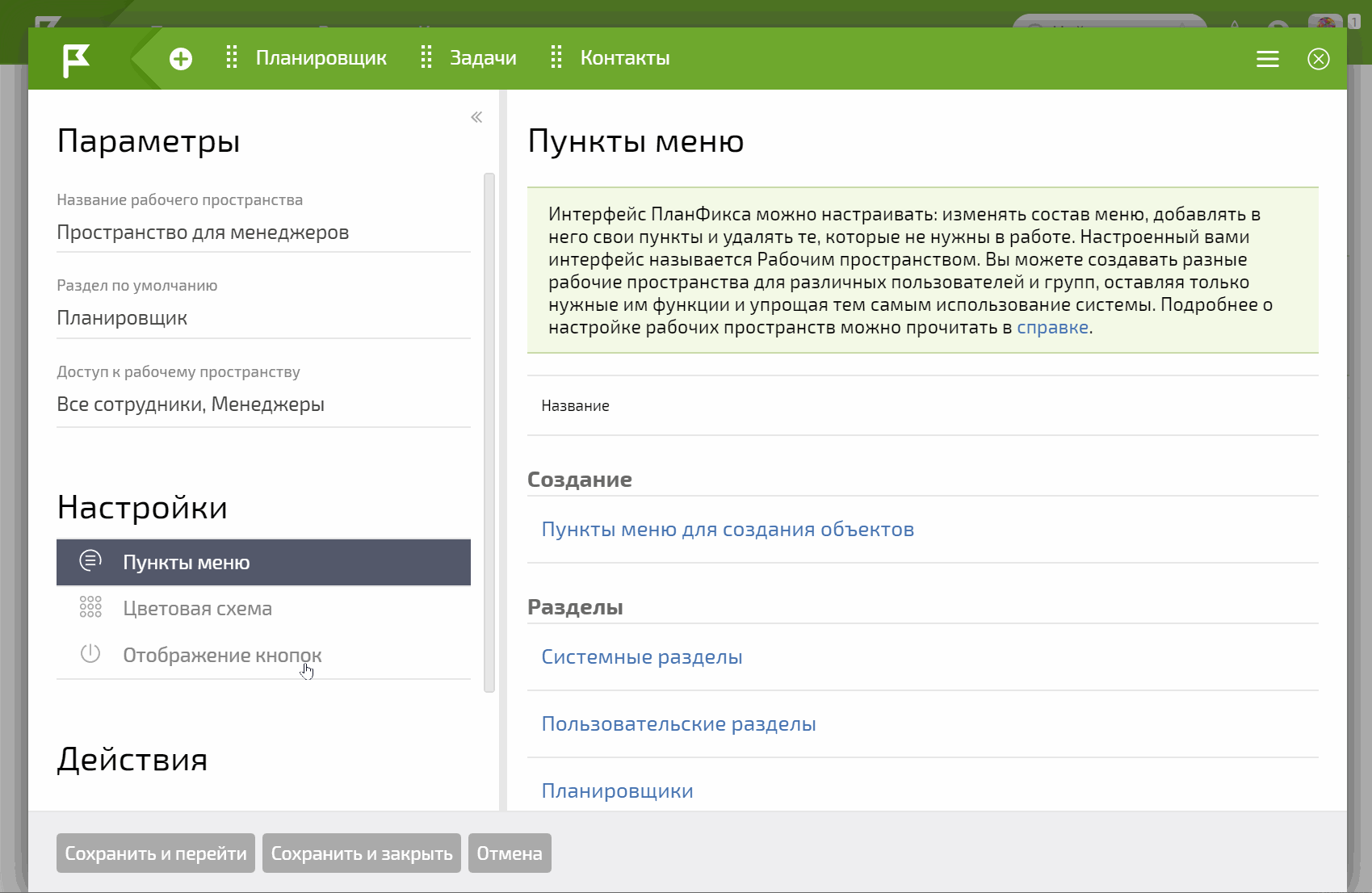Click the Цветовая схема grid icon
The height and width of the screenshot is (893, 1372).
click(90, 607)
